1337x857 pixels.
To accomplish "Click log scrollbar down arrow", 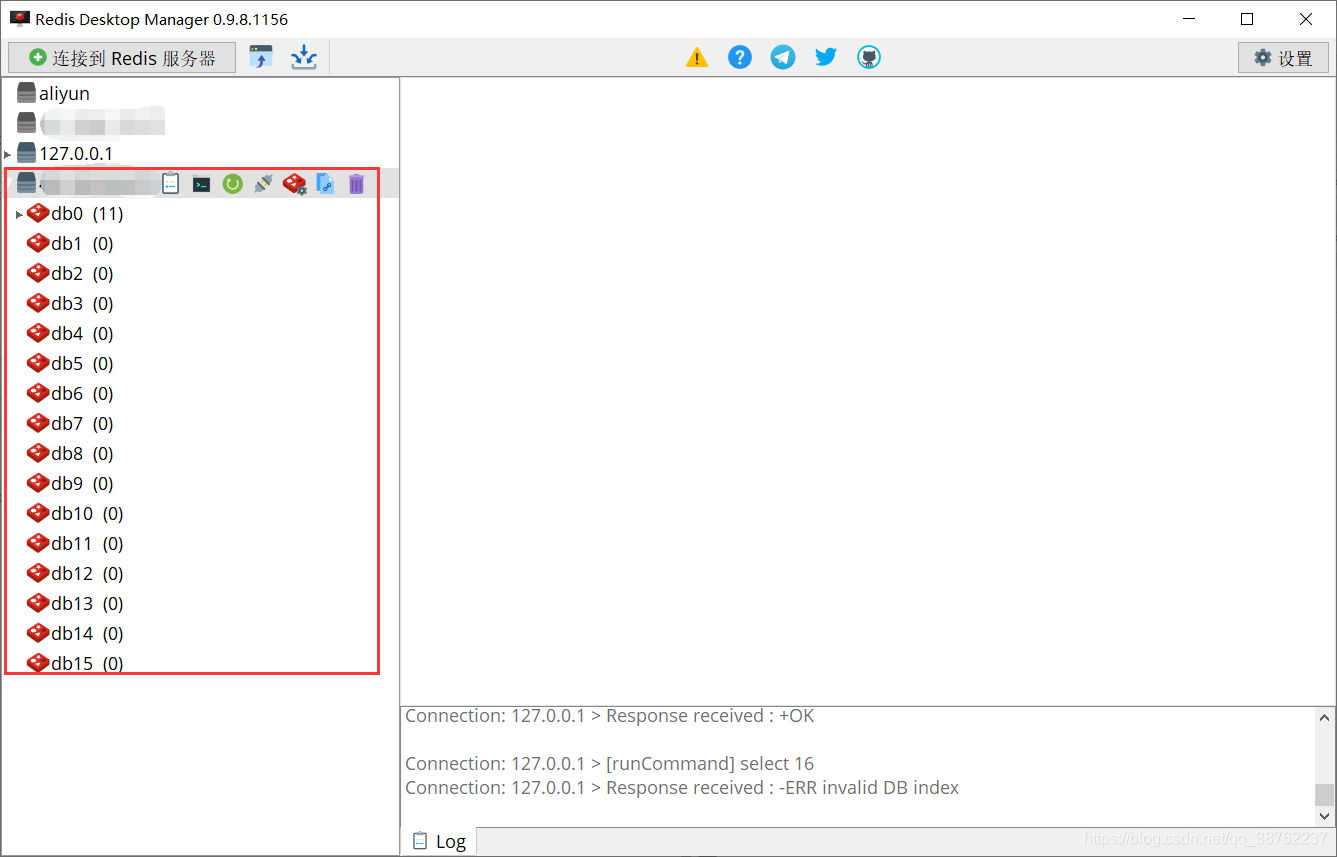I will [1325, 817].
